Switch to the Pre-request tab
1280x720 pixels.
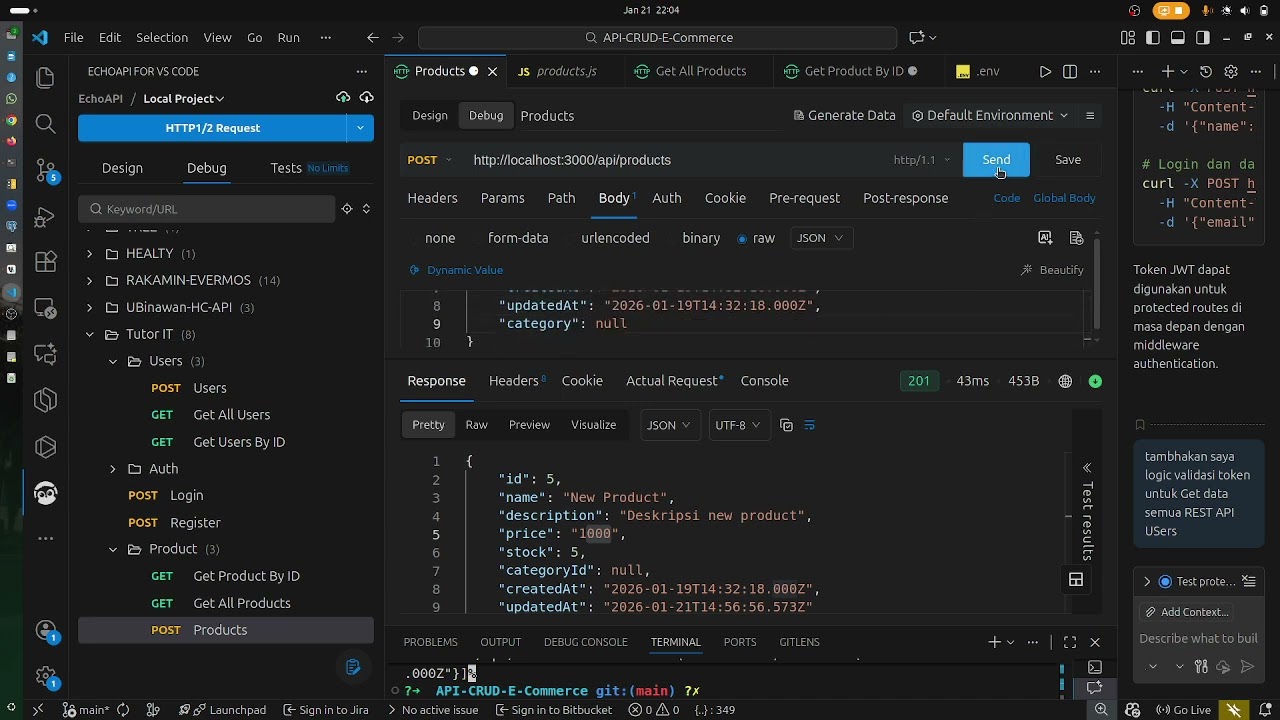[804, 198]
